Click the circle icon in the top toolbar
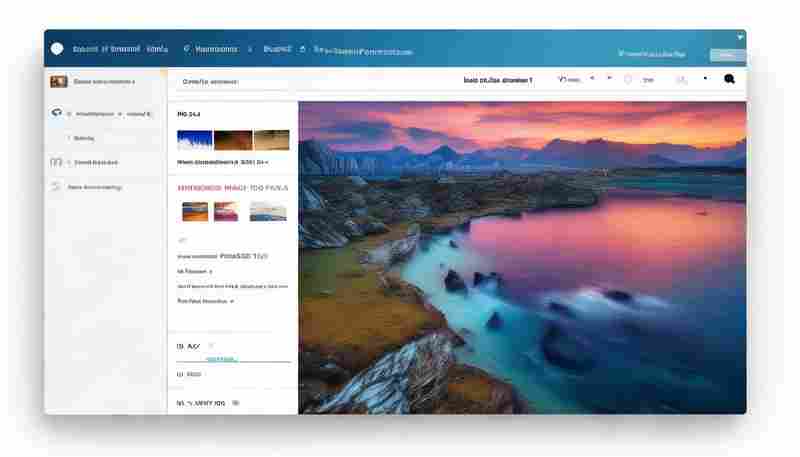This screenshot has width=800, height=457. (628, 80)
